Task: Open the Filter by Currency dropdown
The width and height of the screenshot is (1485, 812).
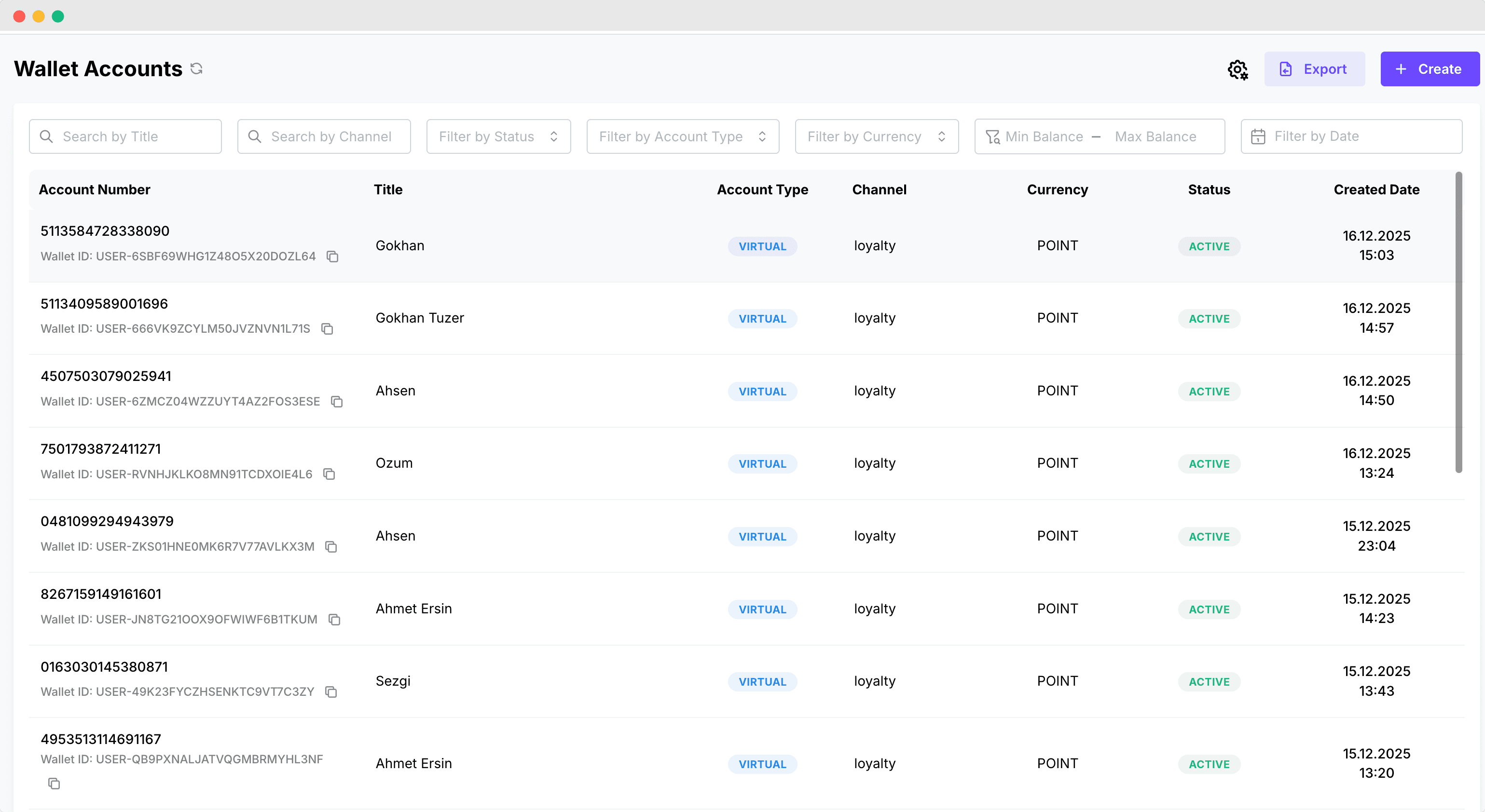Action: click(x=876, y=136)
